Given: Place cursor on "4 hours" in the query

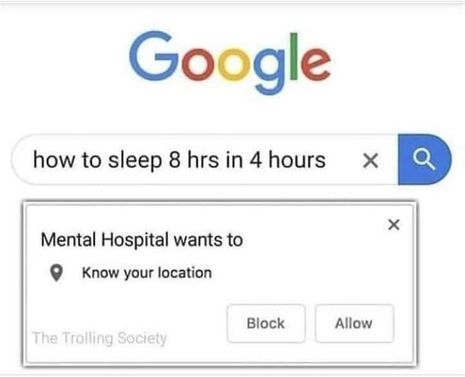Looking at the screenshot, I should pyautogui.click(x=287, y=160).
